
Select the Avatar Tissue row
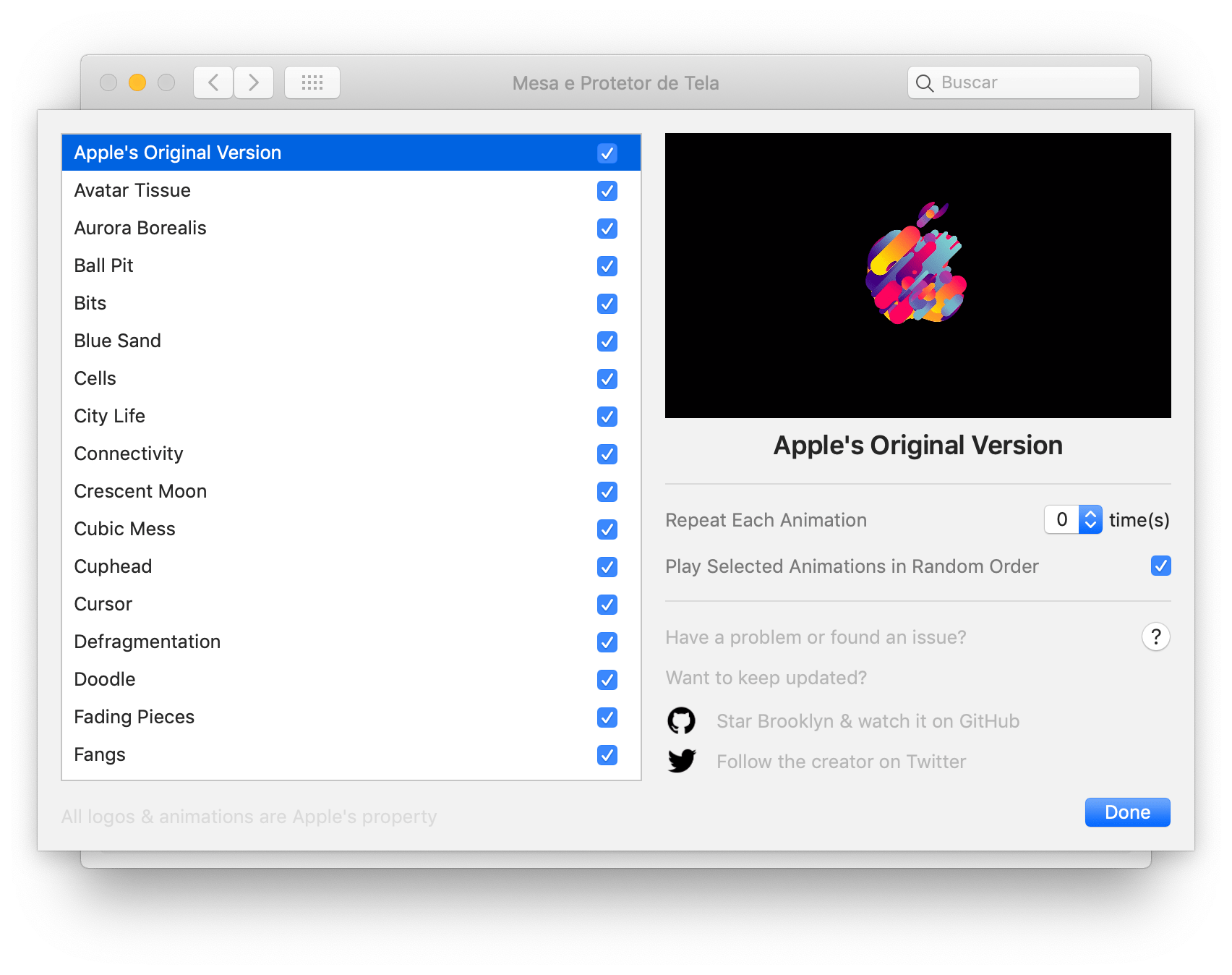[351, 190]
